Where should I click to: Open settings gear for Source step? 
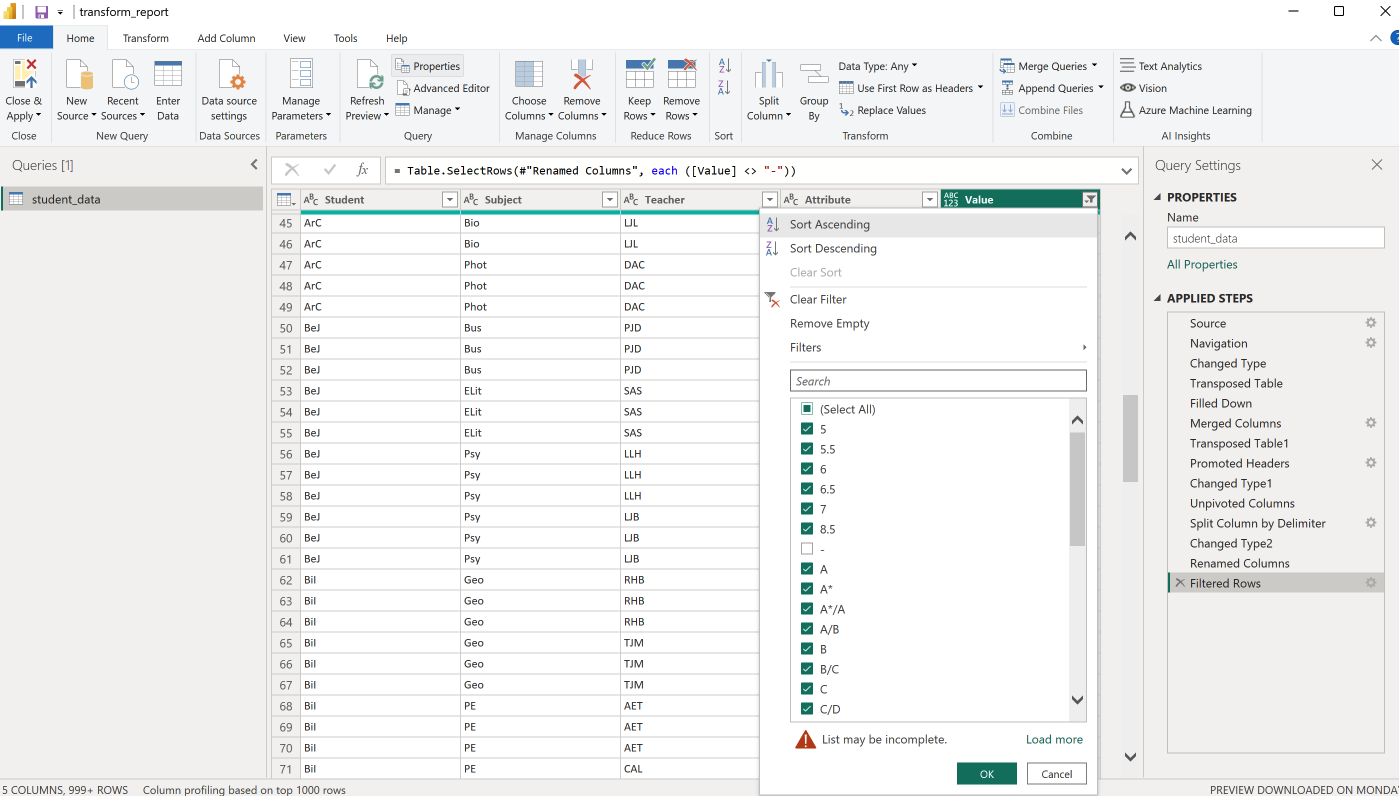1371,323
